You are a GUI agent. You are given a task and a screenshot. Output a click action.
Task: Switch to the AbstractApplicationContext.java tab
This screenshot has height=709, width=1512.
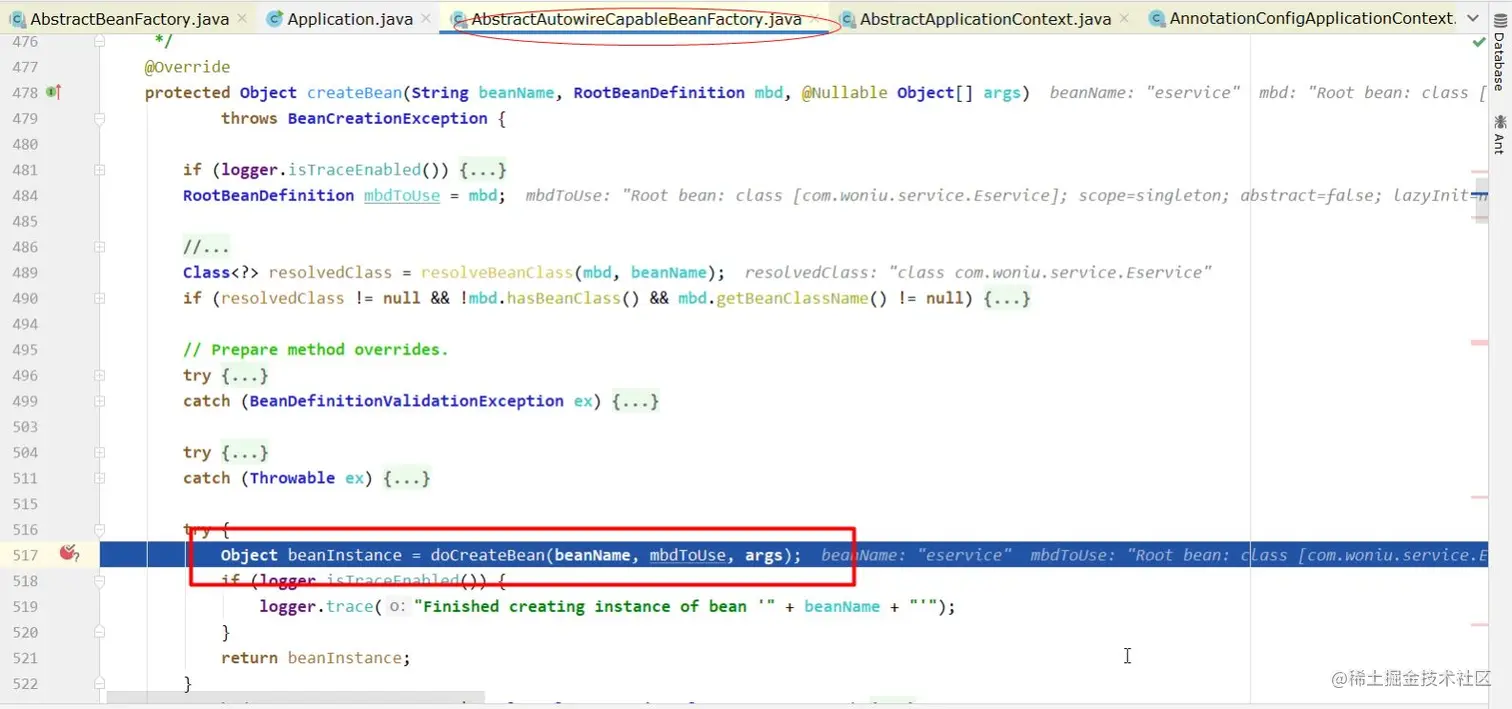point(985,19)
